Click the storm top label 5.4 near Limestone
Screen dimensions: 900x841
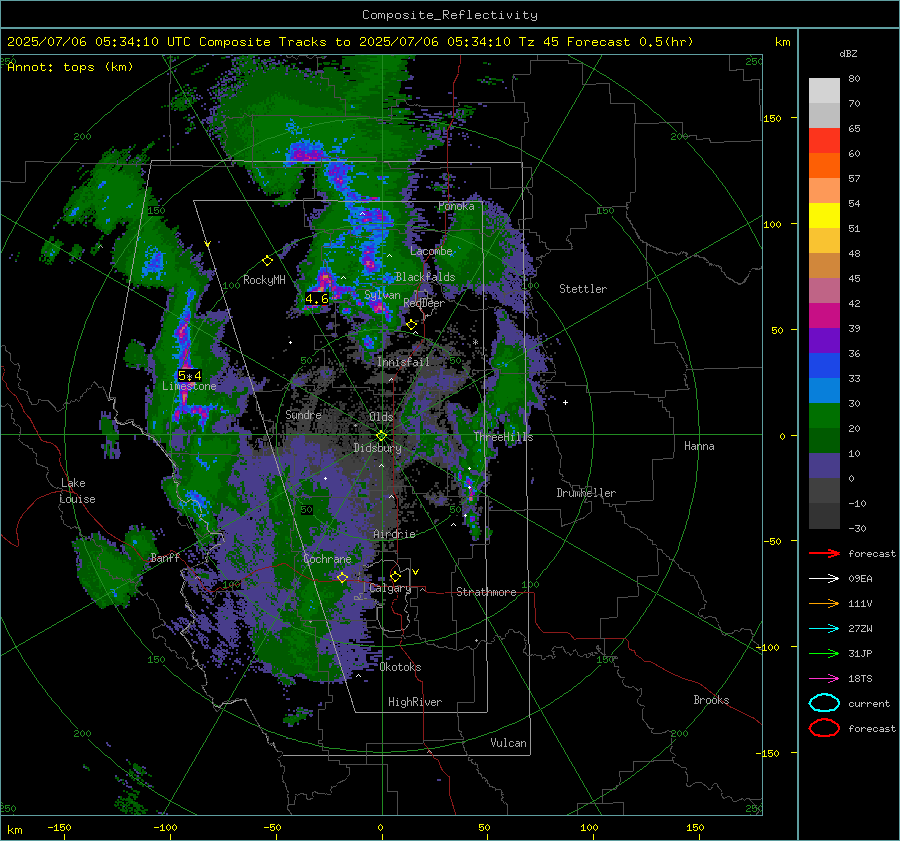pos(189,375)
